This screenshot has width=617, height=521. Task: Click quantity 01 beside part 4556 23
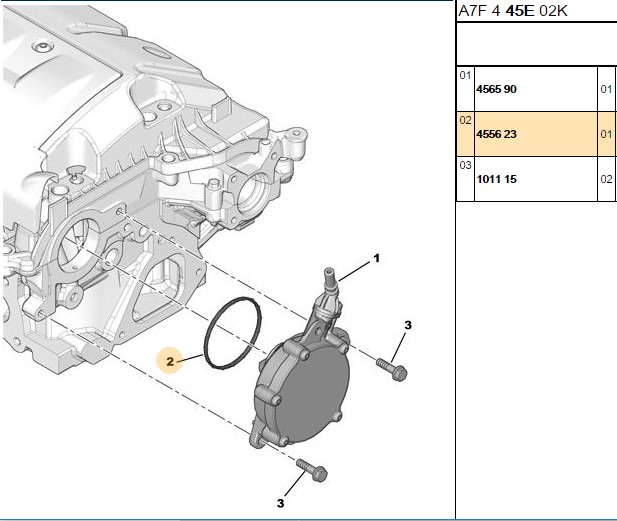click(x=606, y=134)
